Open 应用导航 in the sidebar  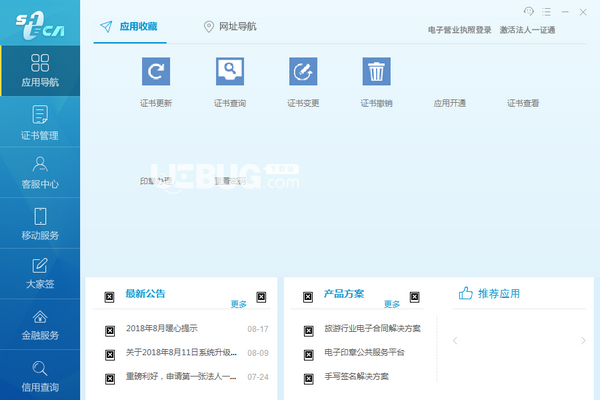[40, 71]
